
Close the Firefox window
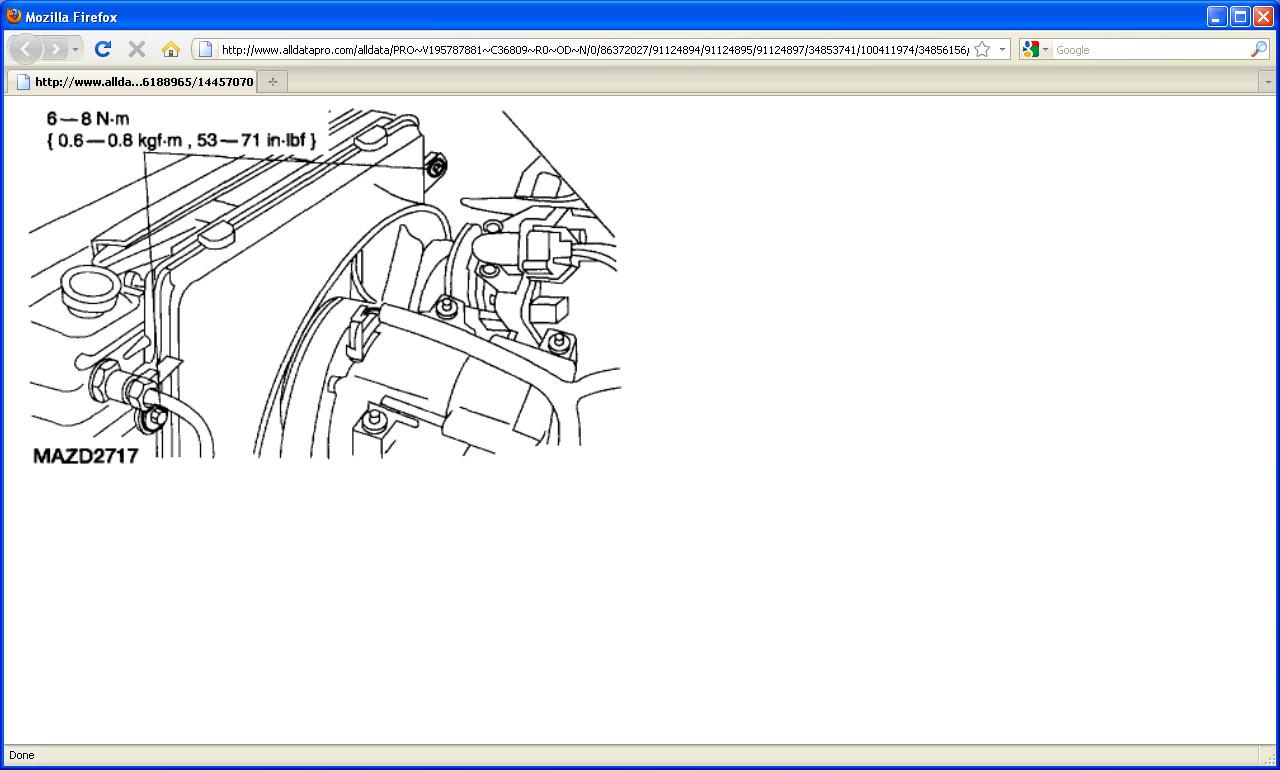click(x=1263, y=16)
